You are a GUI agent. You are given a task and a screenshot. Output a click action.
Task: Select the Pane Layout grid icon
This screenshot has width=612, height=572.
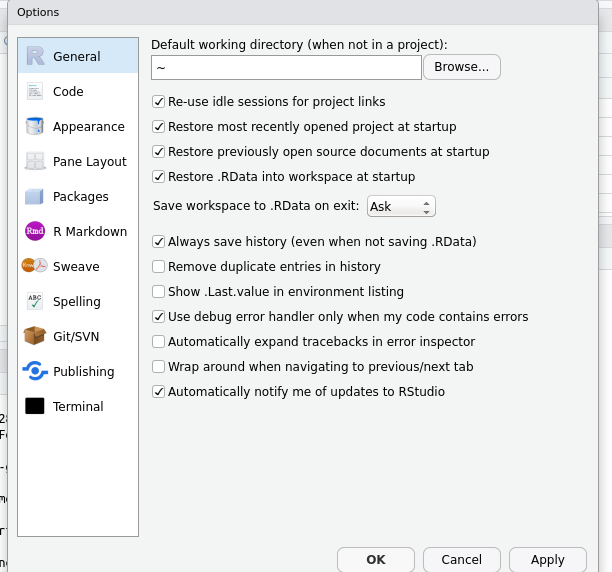click(x=35, y=162)
